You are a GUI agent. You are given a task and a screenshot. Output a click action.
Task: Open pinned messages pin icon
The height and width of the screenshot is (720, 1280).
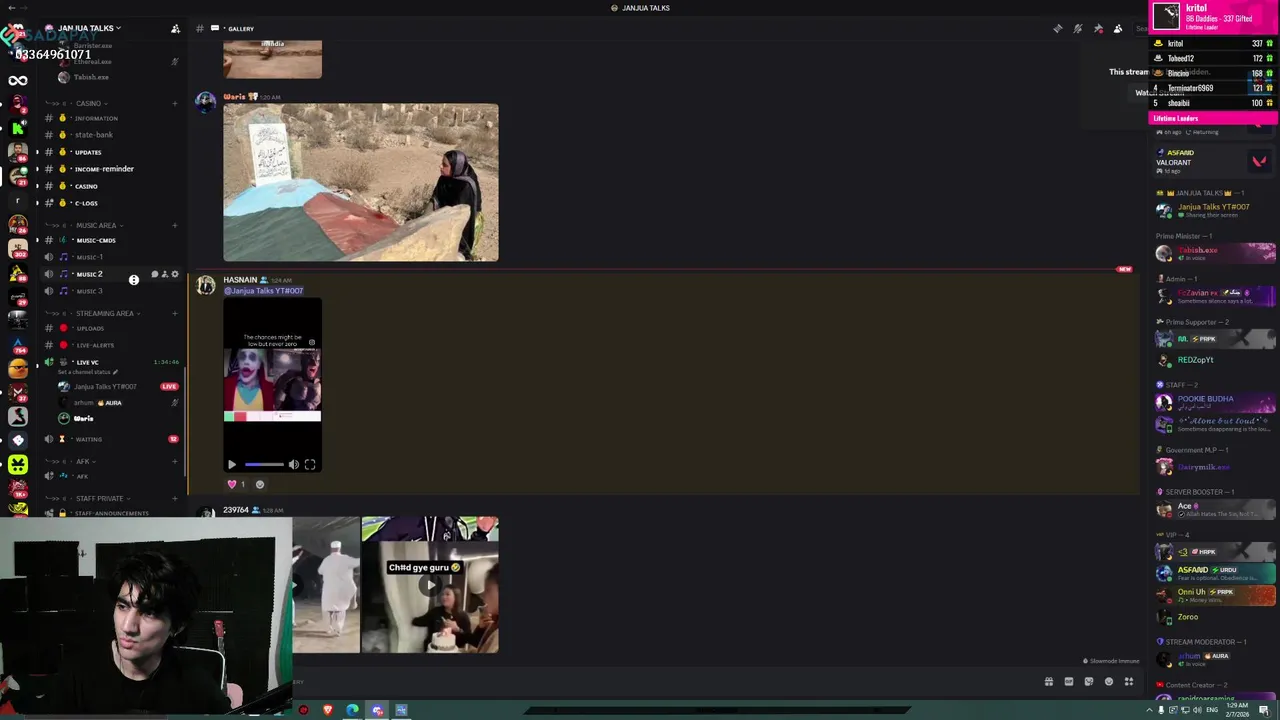click(1098, 28)
